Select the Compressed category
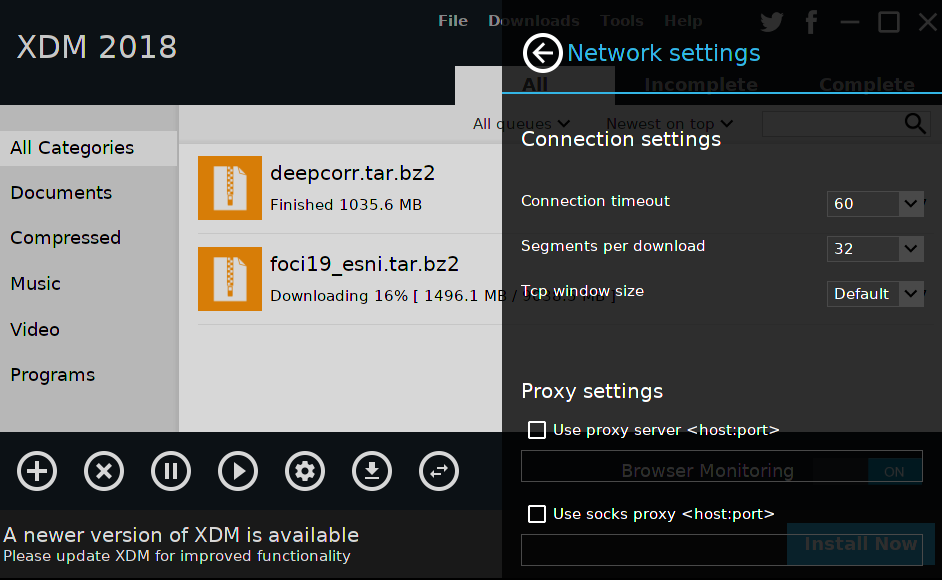This screenshot has width=942, height=580. (x=65, y=238)
